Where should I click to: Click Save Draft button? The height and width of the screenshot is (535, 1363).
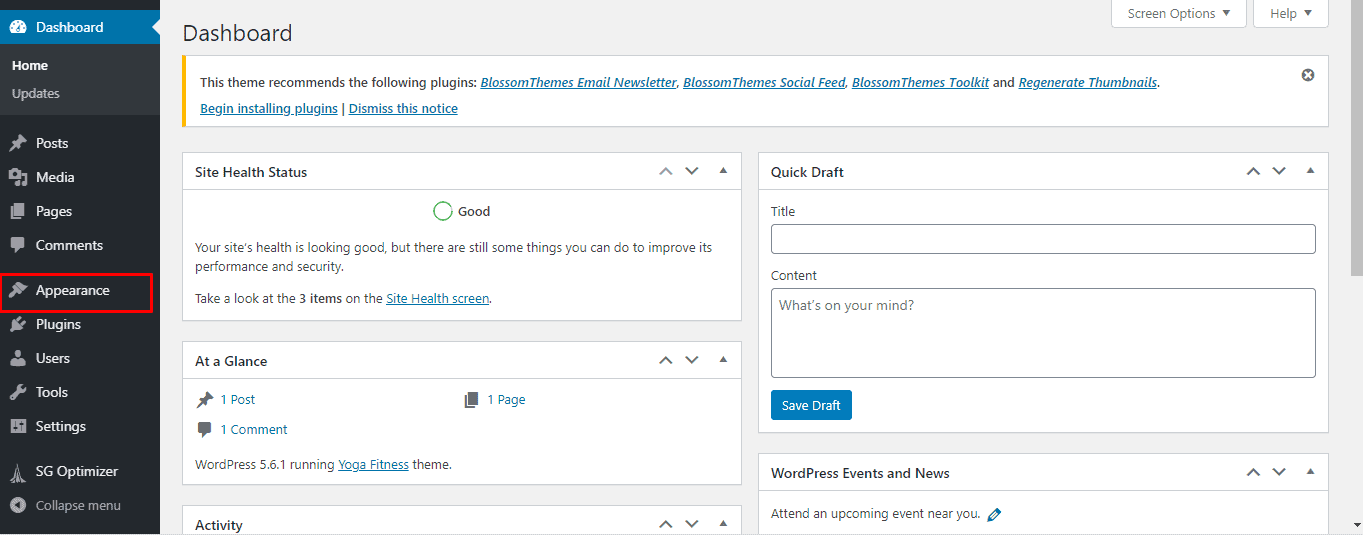pyautogui.click(x=811, y=405)
